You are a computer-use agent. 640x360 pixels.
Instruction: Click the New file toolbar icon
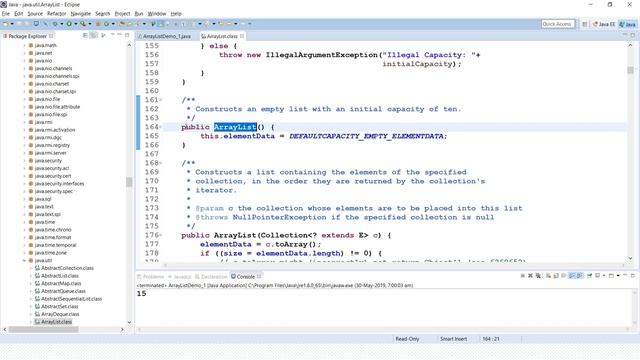click(x=5, y=24)
